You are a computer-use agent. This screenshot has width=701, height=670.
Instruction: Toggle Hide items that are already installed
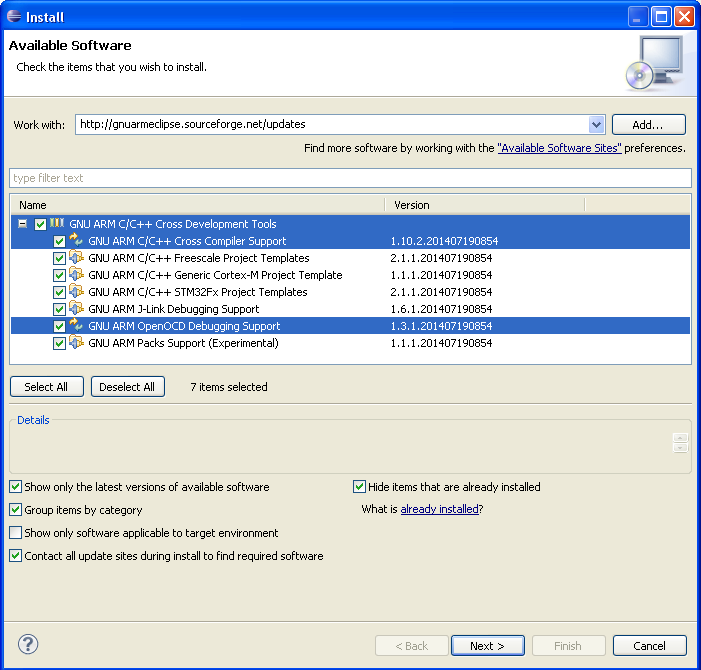359,487
